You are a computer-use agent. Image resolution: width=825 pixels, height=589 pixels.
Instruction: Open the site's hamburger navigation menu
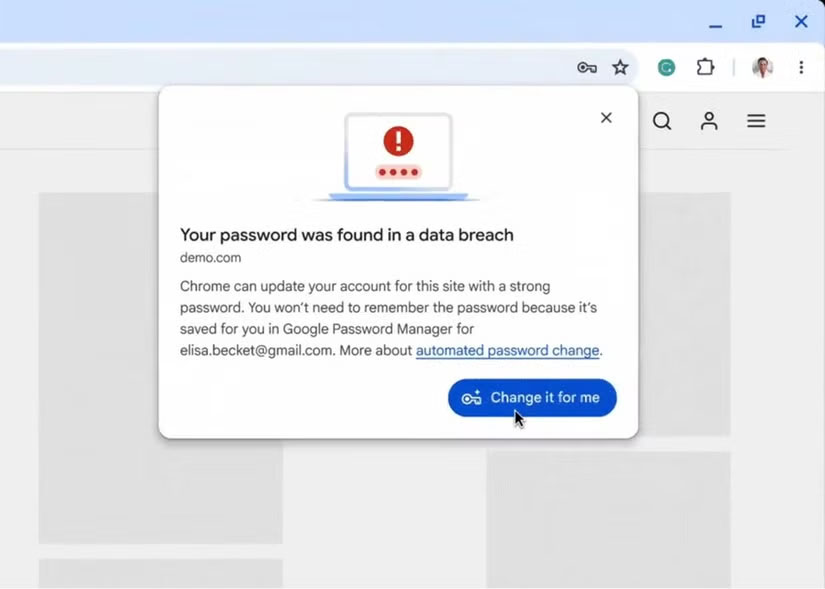756,120
